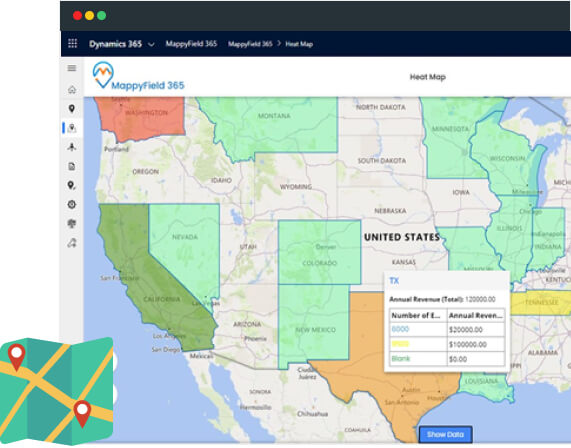Click the NORTH DAKOTA map label
The width and height of the screenshot is (571, 448).
[x=381, y=107]
